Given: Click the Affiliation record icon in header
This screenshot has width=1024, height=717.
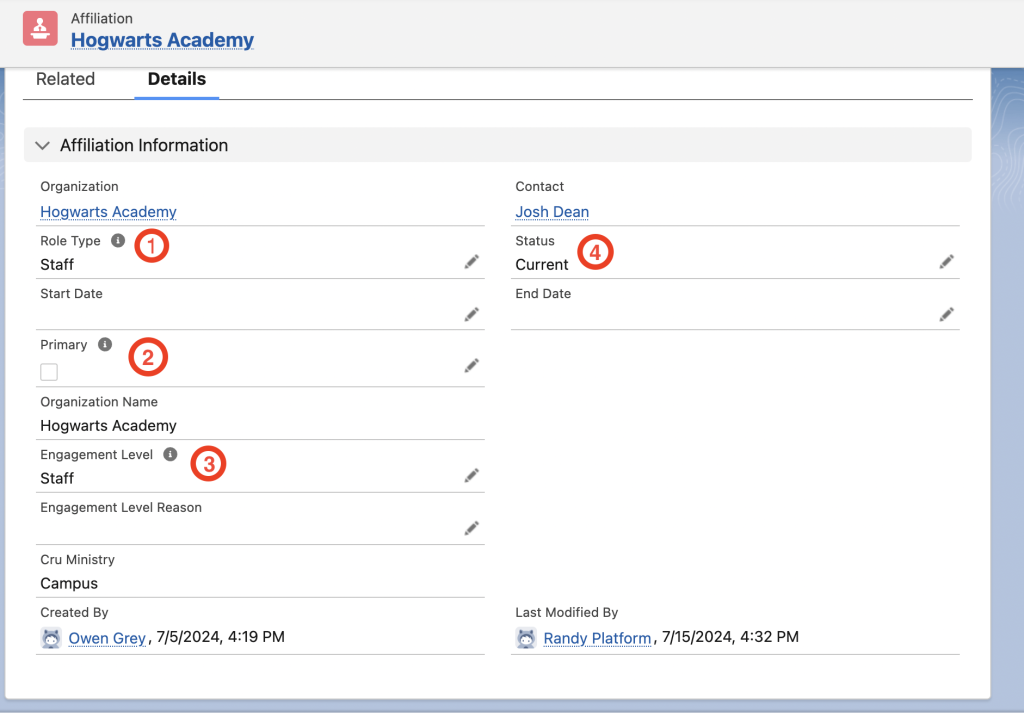Looking at the screenshot, I should (x=40, y=29).
